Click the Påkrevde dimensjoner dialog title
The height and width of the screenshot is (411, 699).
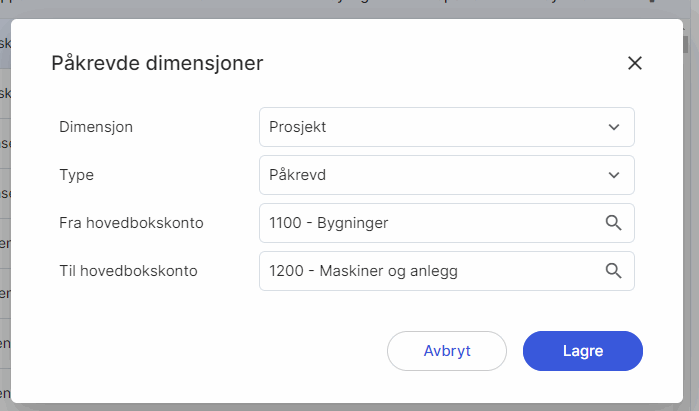[x=157, y=64]
